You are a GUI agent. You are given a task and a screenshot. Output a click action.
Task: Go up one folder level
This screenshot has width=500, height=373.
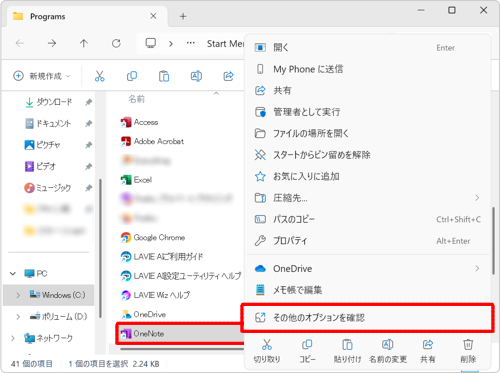pos(84,43)
